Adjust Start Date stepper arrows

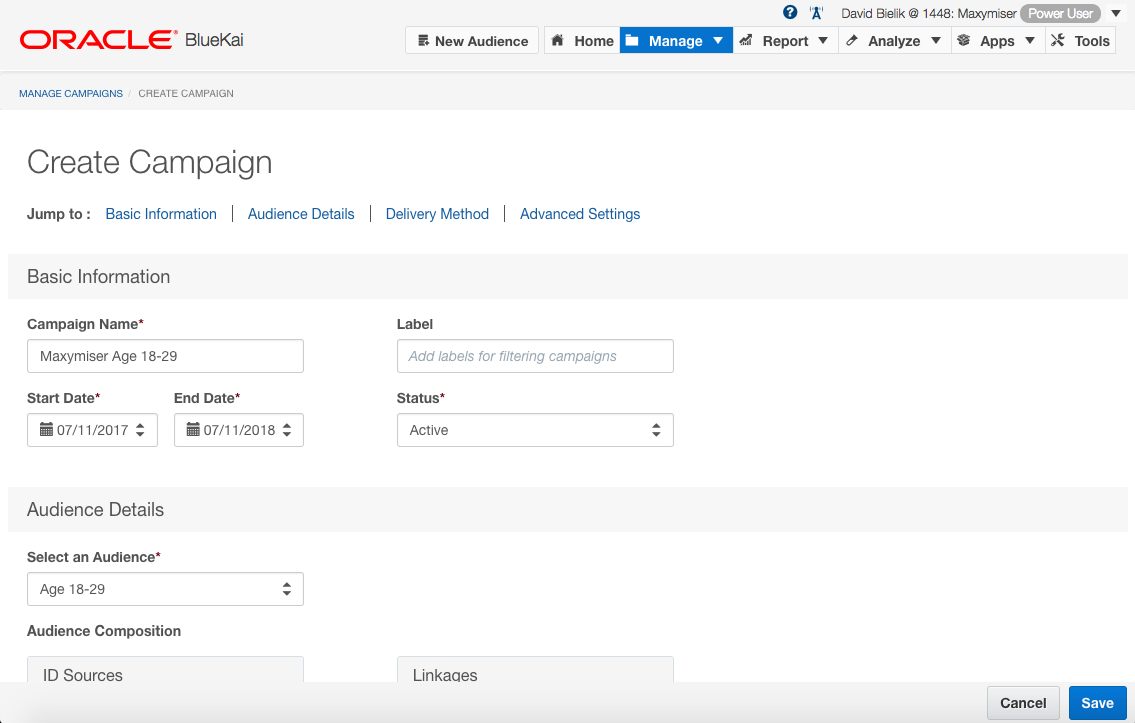[140, 430]
